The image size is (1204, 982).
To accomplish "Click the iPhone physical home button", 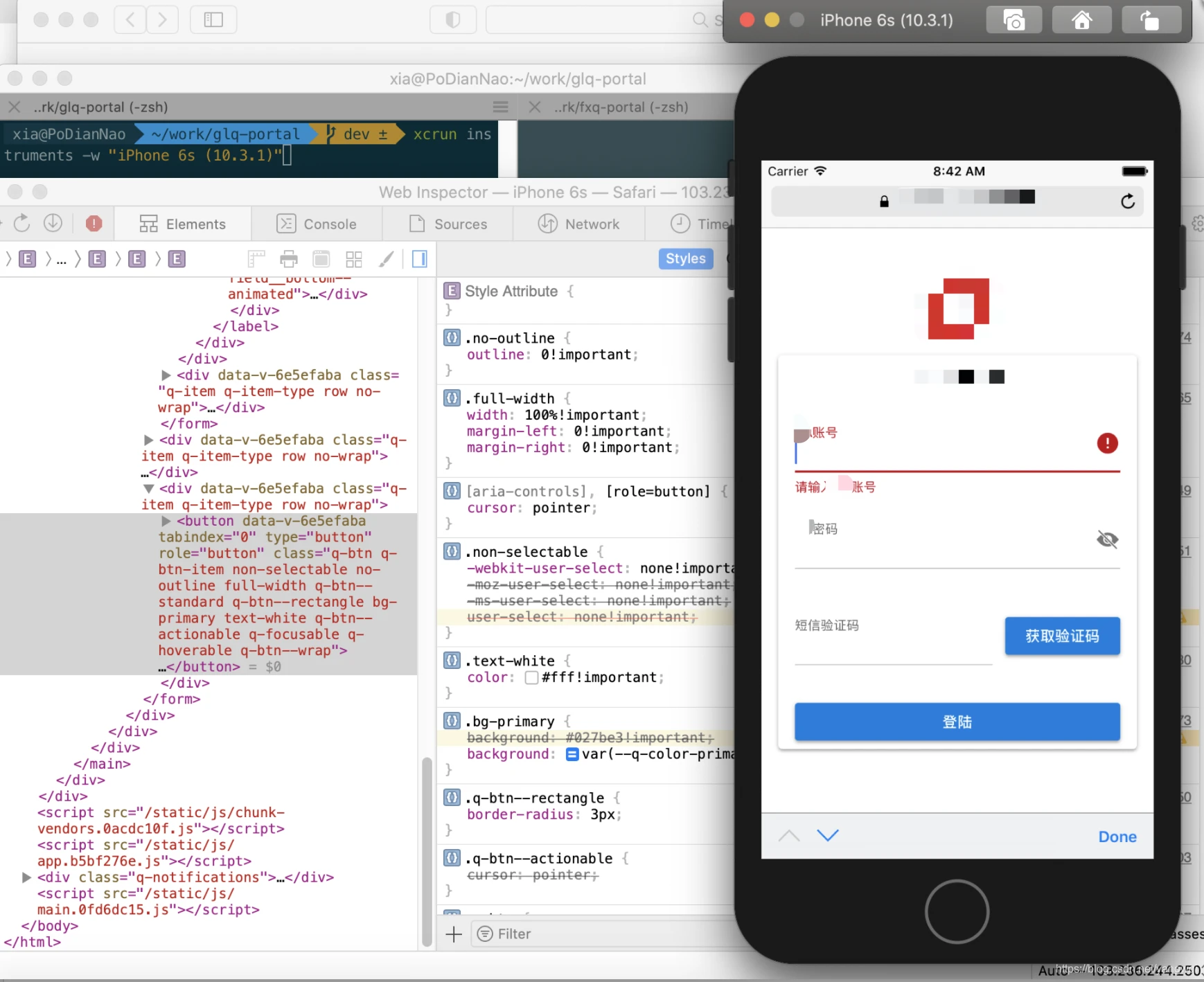I will [x=957, y=911].
